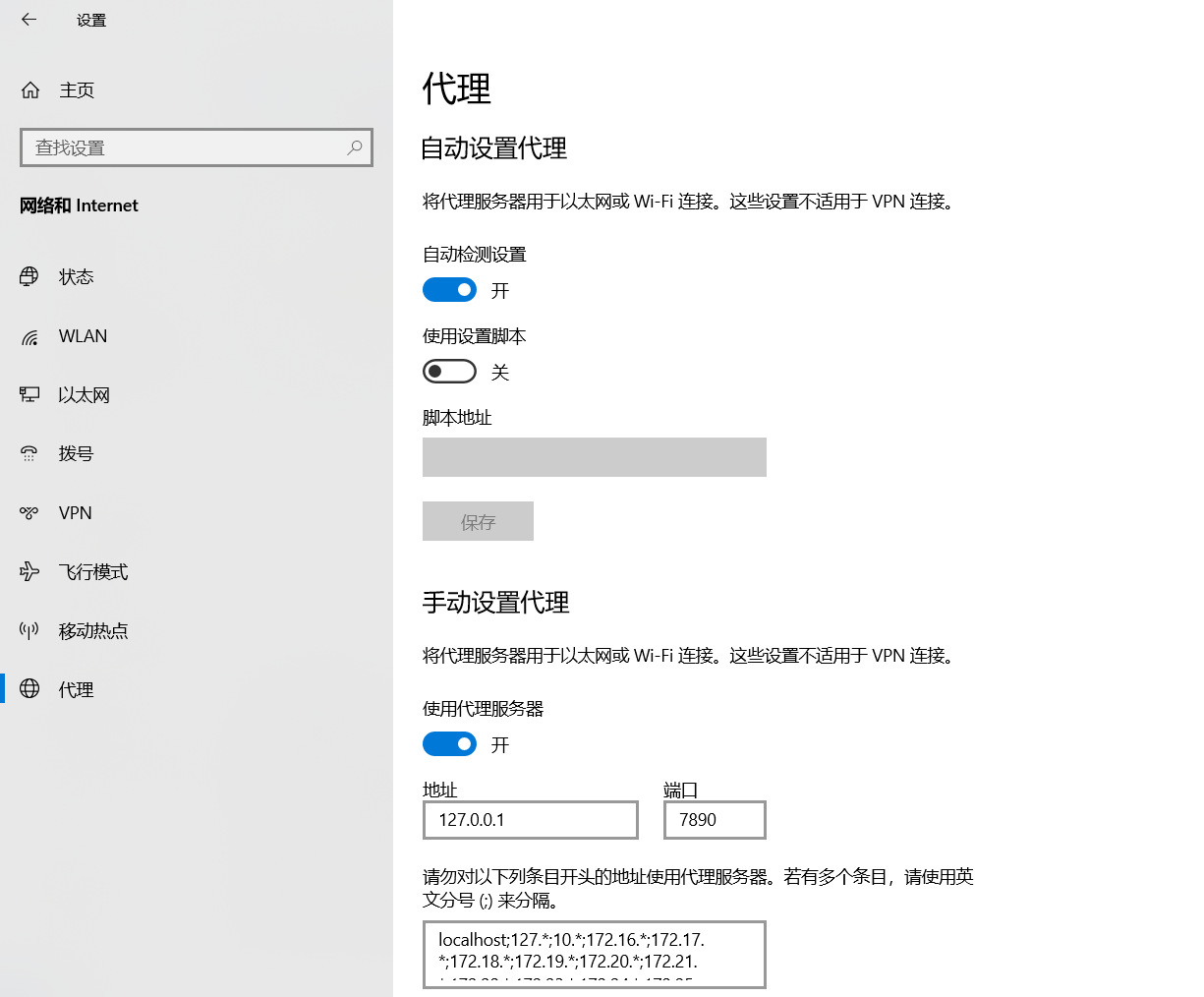Click the 保存 button
Screen dimensions: 1204x997
(478, 521)
